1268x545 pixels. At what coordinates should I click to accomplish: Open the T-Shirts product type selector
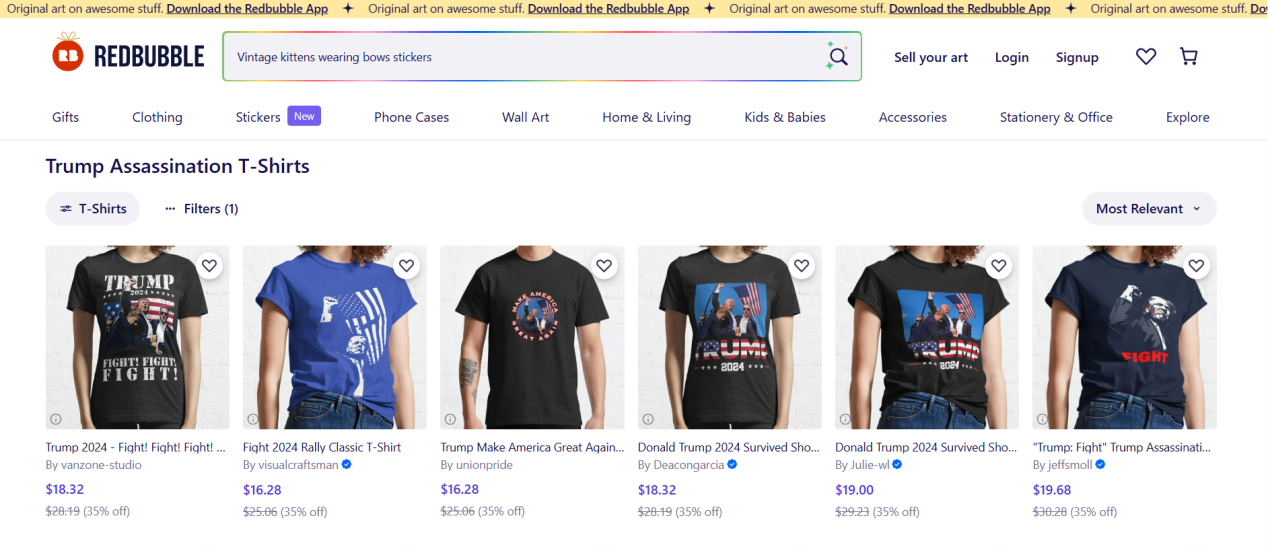tap(93, 209)
